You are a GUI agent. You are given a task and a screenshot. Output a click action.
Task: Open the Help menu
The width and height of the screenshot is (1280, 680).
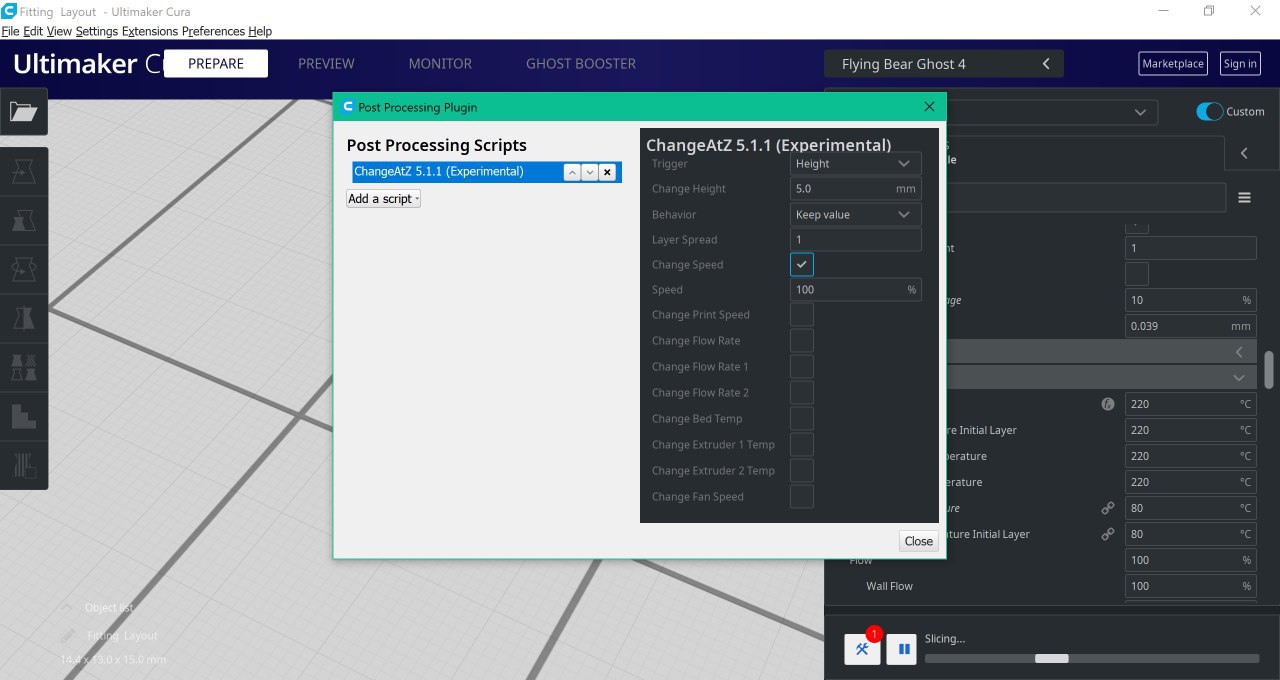point(260,31)
